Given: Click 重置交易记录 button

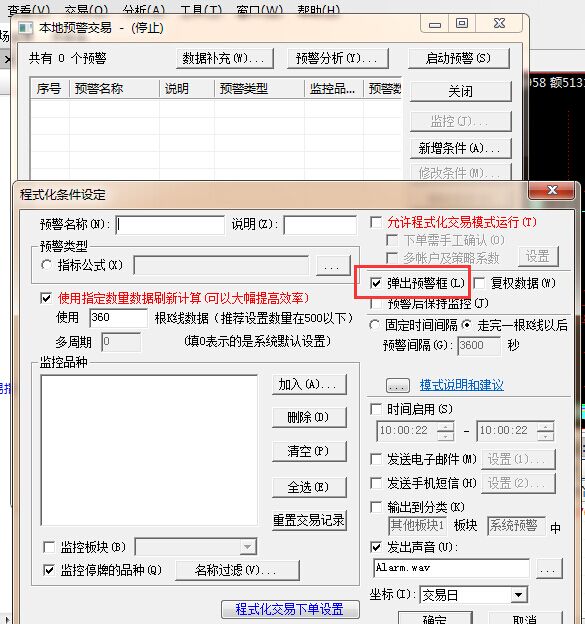Looking at the screenshot, I should [309, 521].
